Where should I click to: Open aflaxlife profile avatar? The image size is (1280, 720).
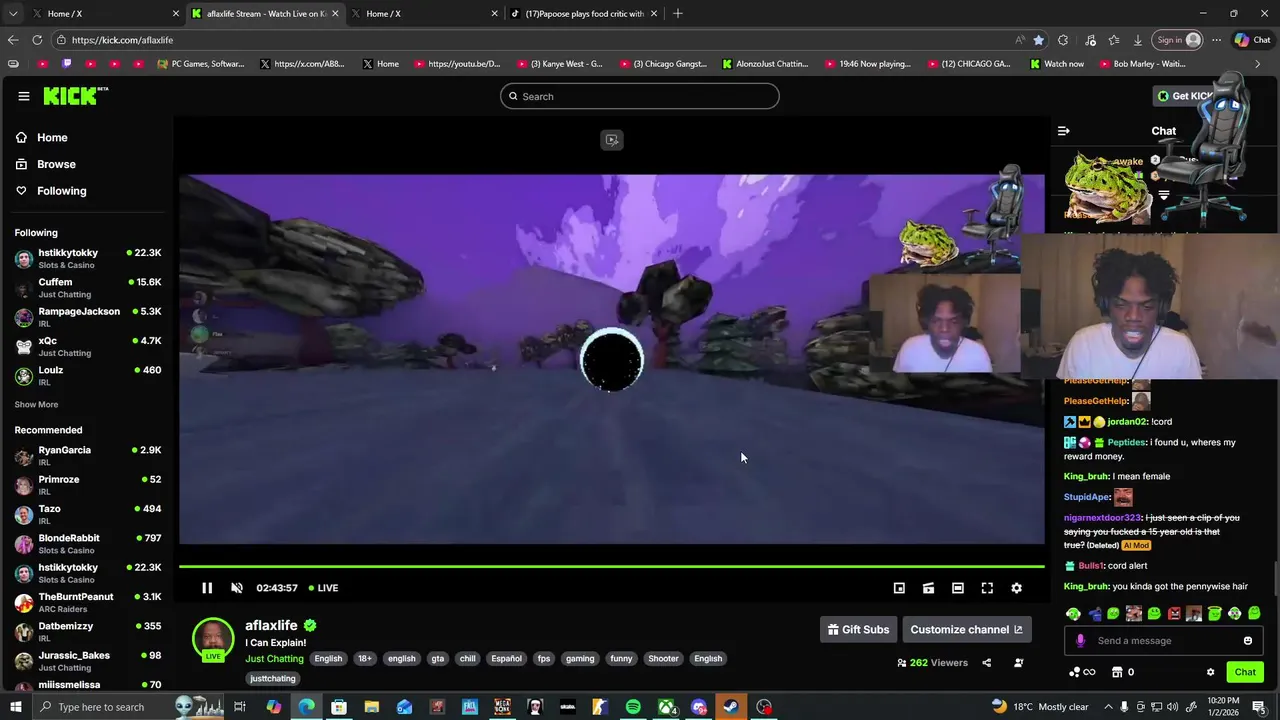coord(213,640)
